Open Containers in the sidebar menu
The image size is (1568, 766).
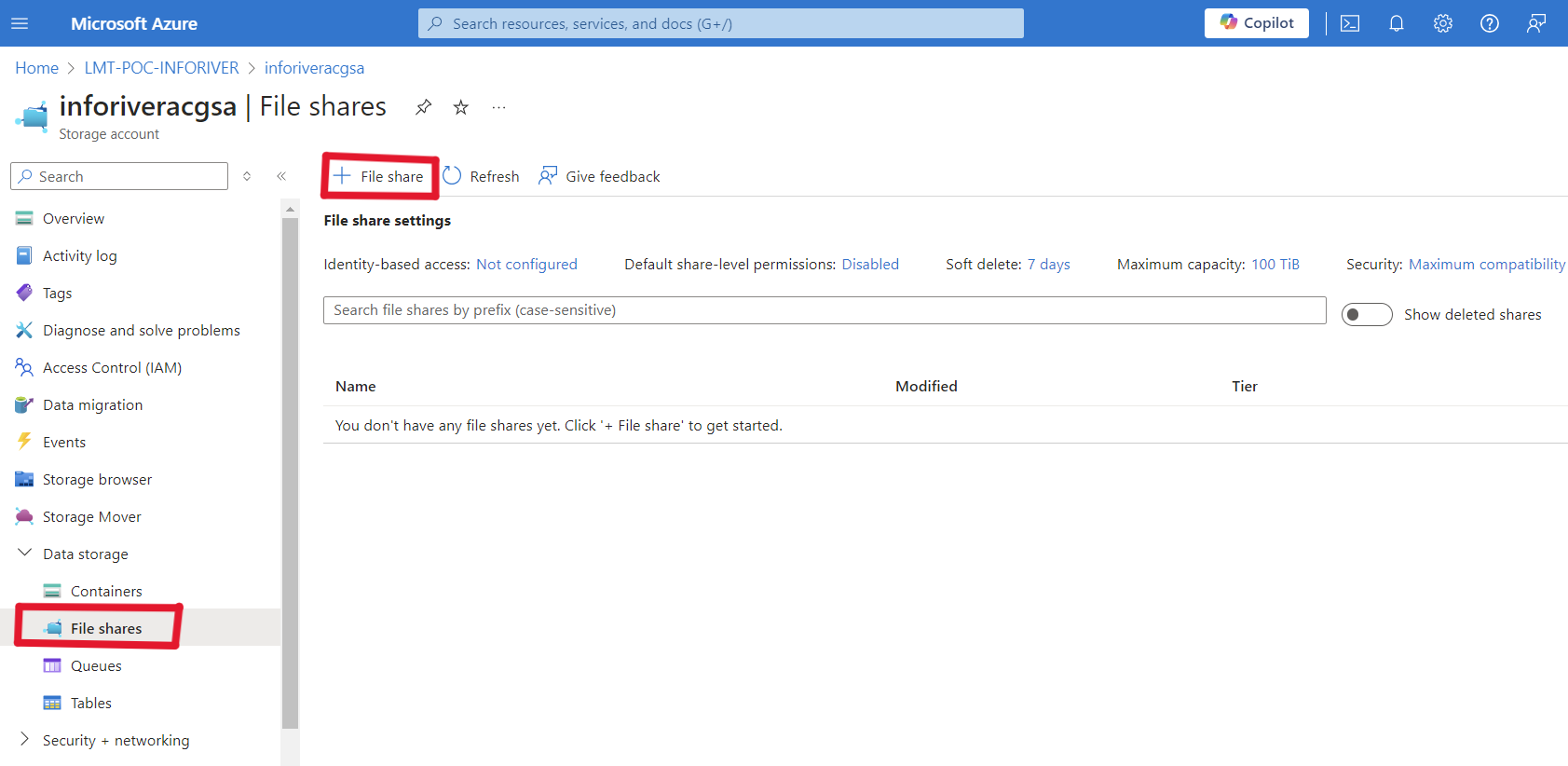pos(106,591)
